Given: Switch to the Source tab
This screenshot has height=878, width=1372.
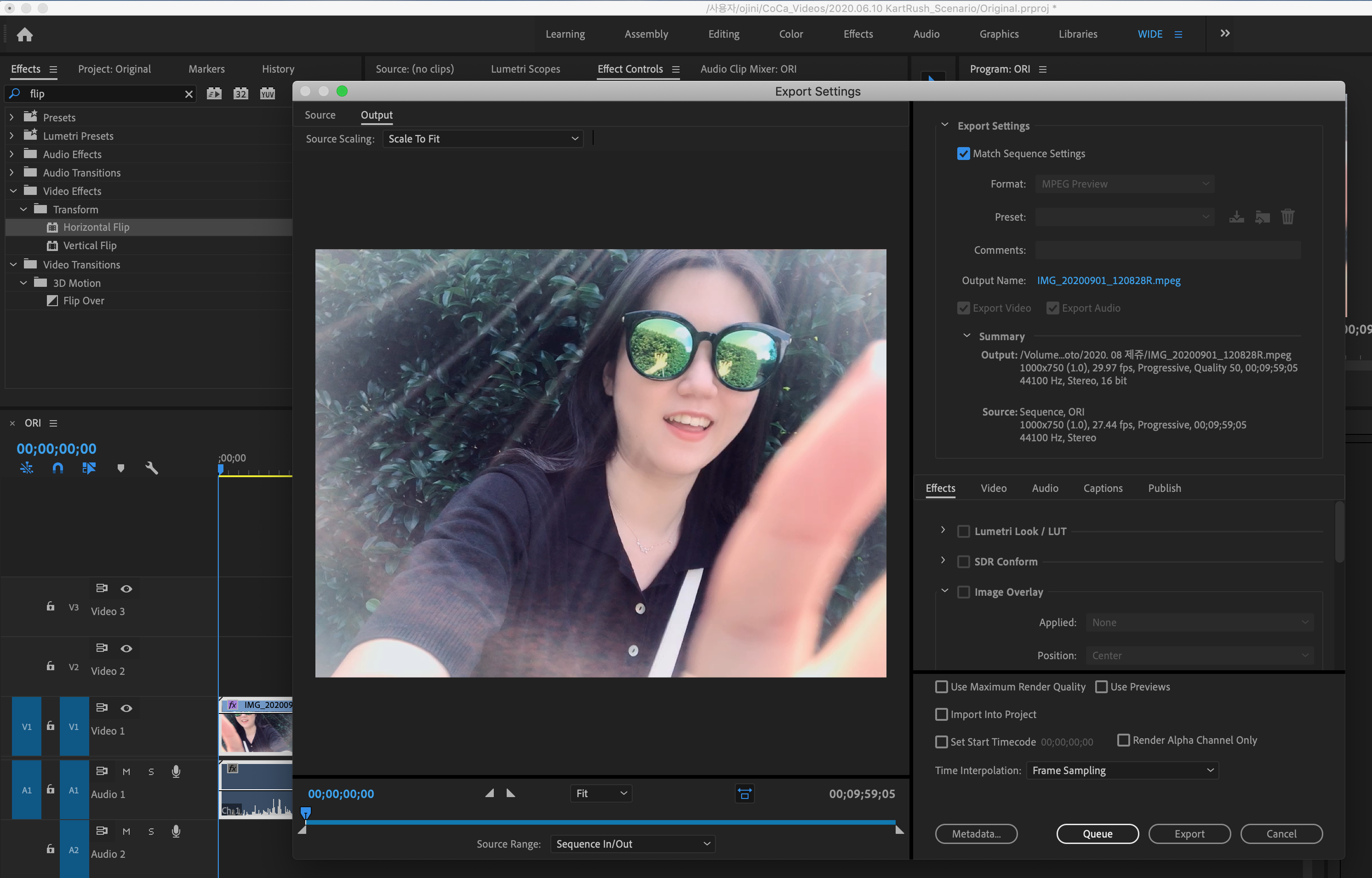Looking at the screenshot, I should [320, 114].
